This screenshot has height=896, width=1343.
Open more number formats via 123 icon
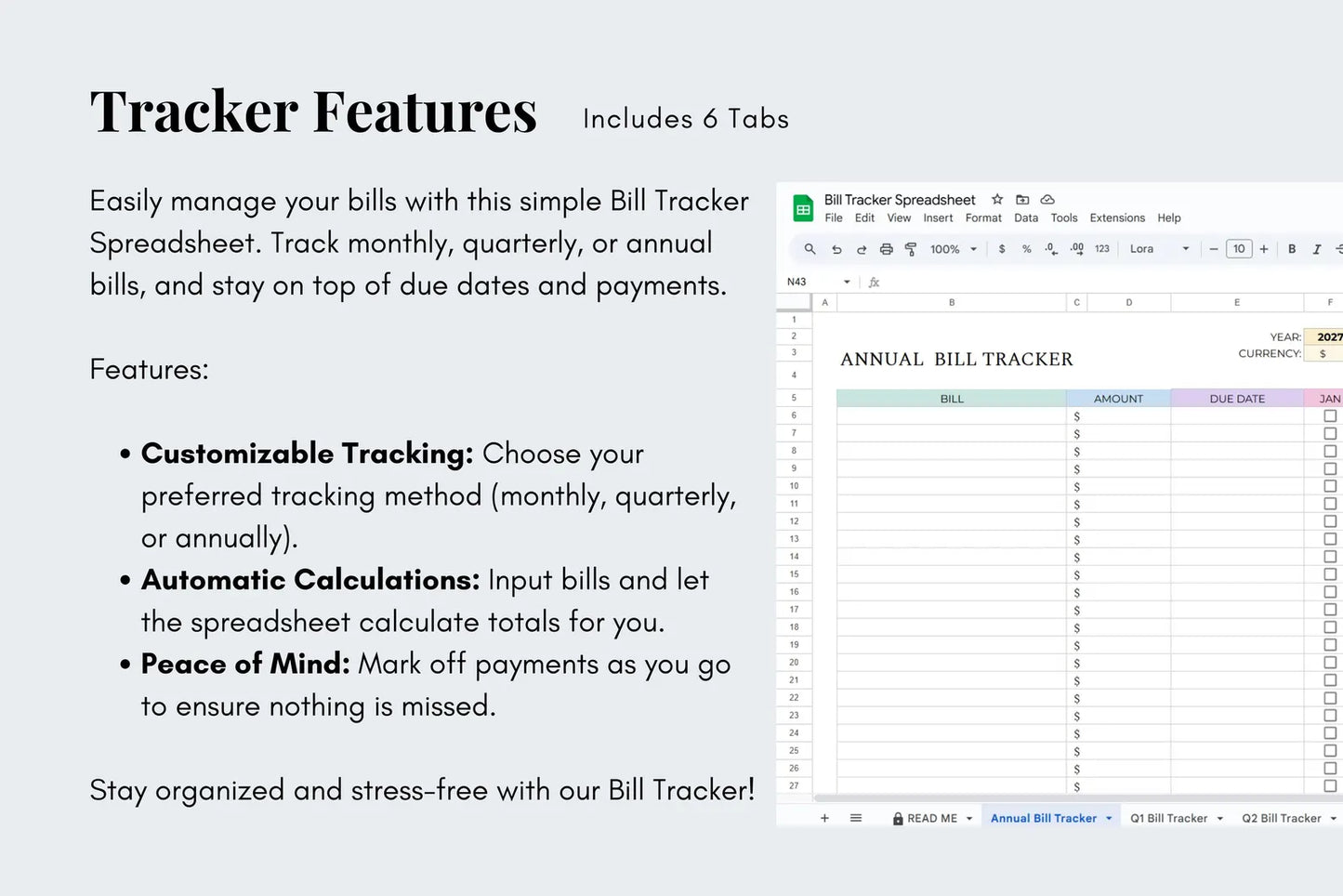1101,249
